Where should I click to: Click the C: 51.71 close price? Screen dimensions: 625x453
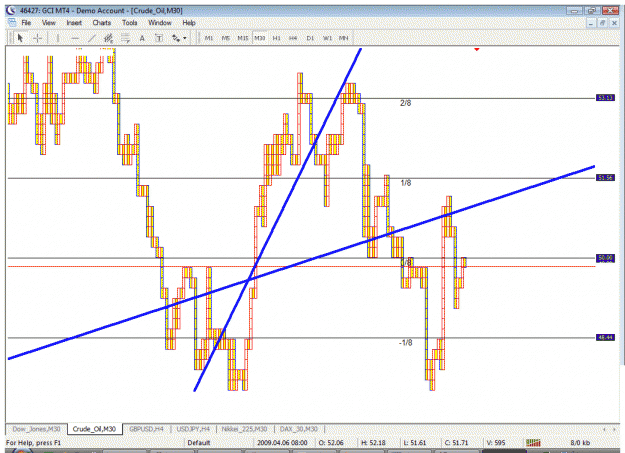click(x=456, y=443)
